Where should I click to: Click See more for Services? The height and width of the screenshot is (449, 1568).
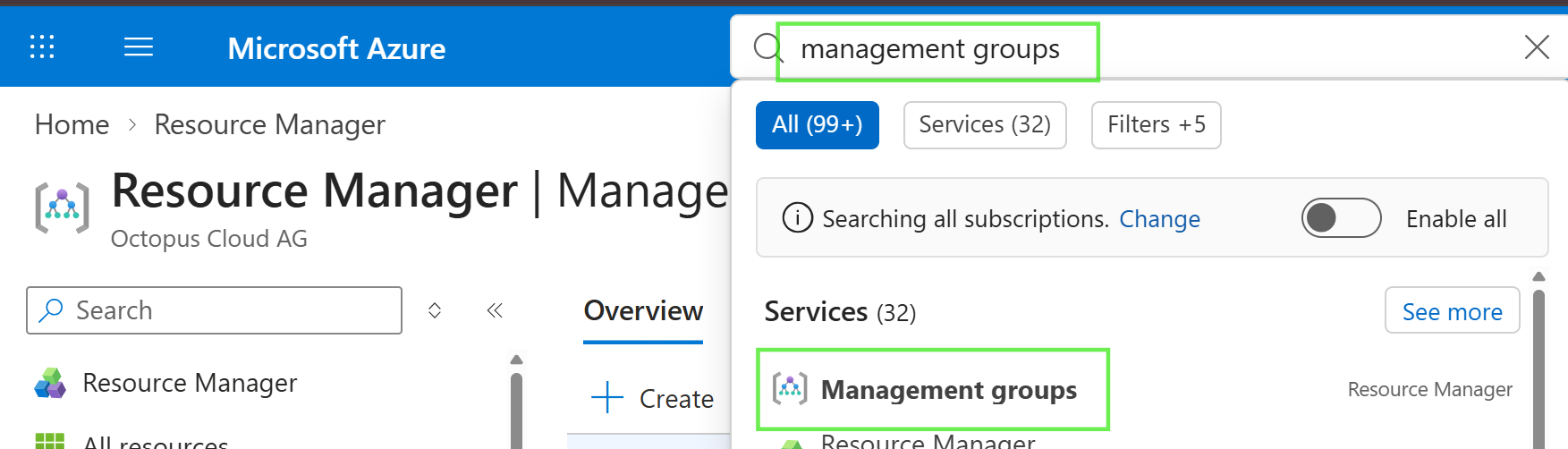pyautogui.click(x=1452, y=310)
